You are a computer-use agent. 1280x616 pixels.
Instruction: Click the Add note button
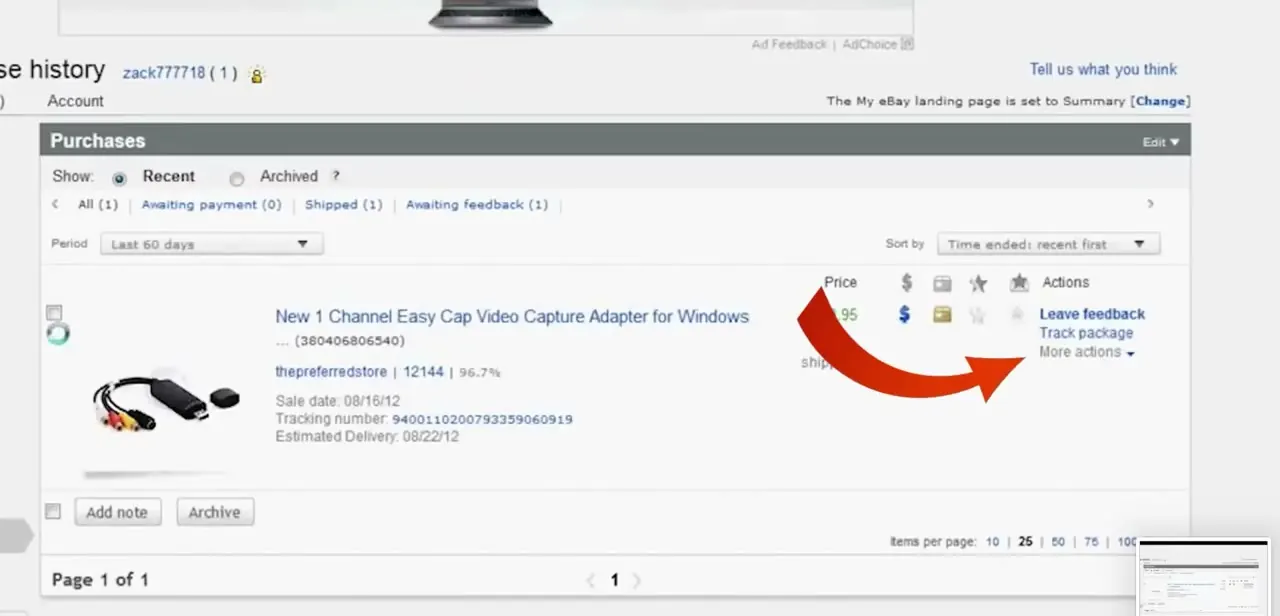[x=117, y=512]
